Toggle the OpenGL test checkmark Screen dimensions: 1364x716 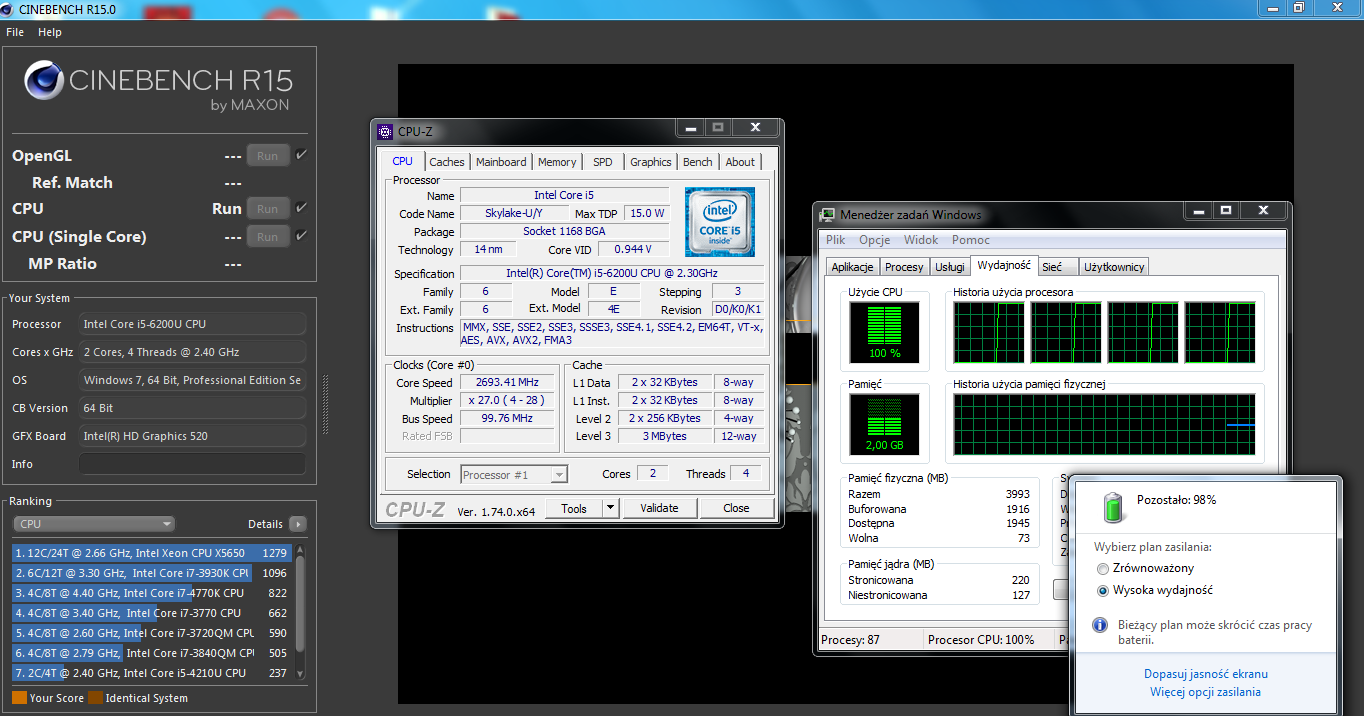[x=301, y=155]
